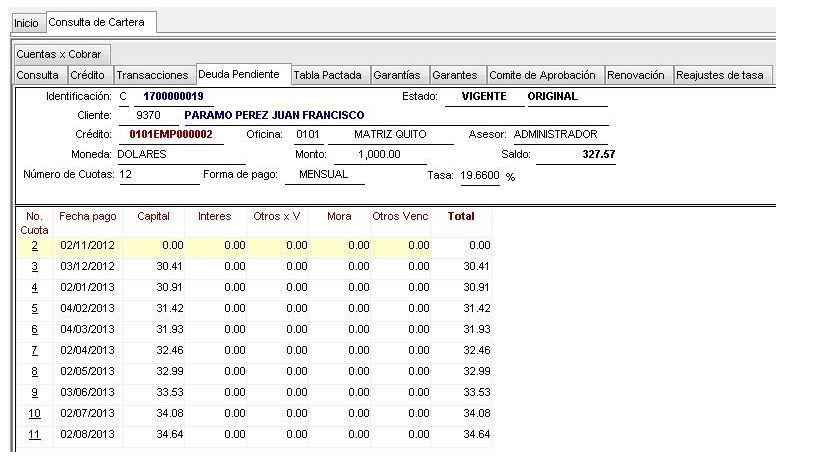Select the Deuda Pendiente tab
820x464 pixels.
[239, 75]
